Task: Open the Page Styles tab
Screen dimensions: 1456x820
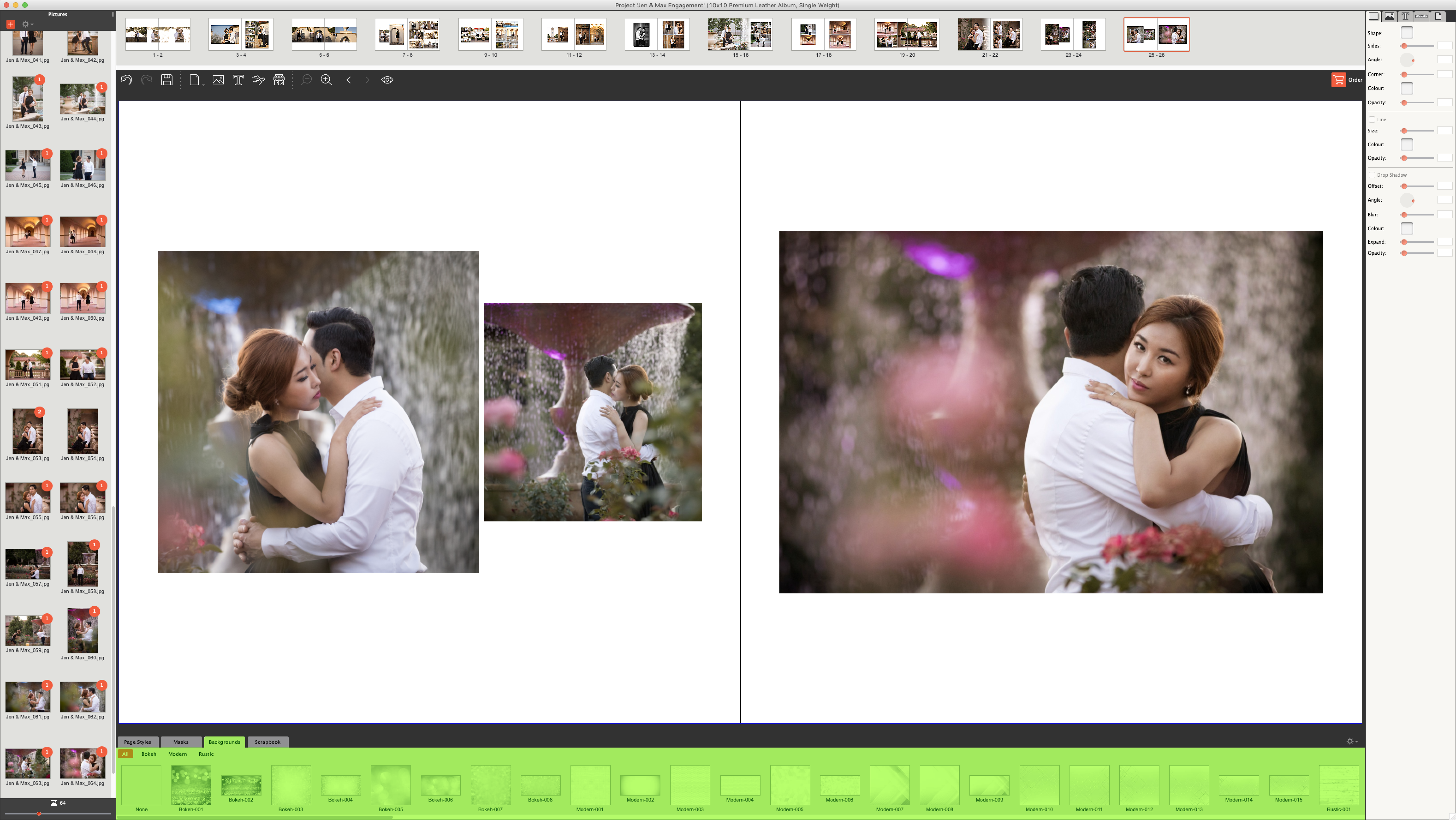Action: coord(137,742)
